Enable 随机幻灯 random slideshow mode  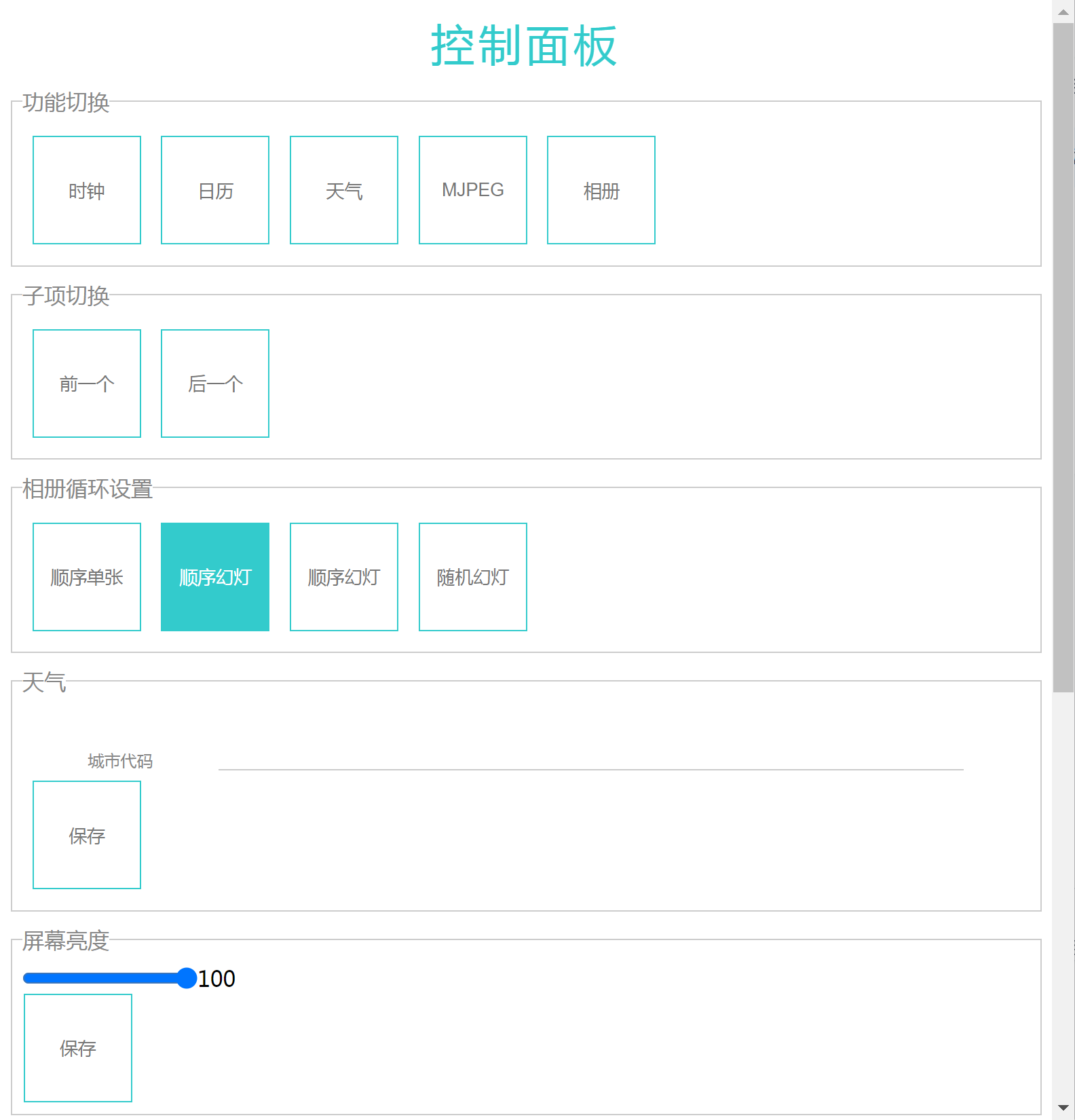point(472,577)
